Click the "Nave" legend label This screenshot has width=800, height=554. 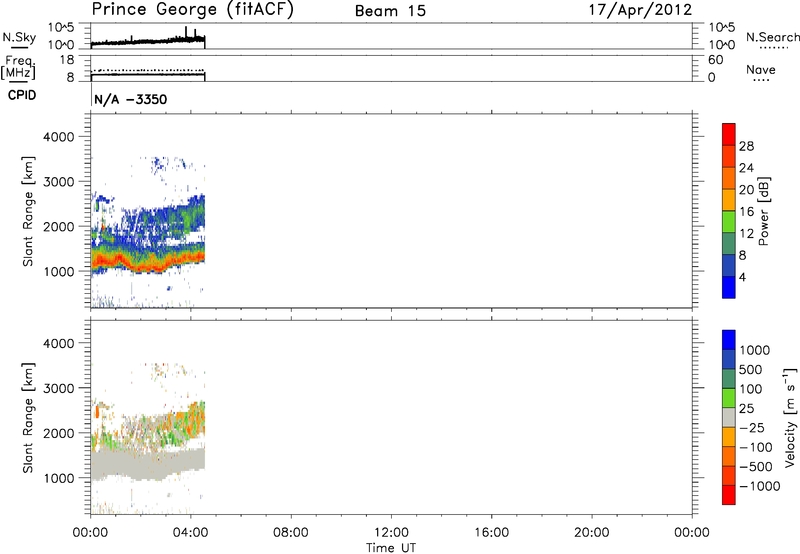pyautogui.click(x=761, y=69)
